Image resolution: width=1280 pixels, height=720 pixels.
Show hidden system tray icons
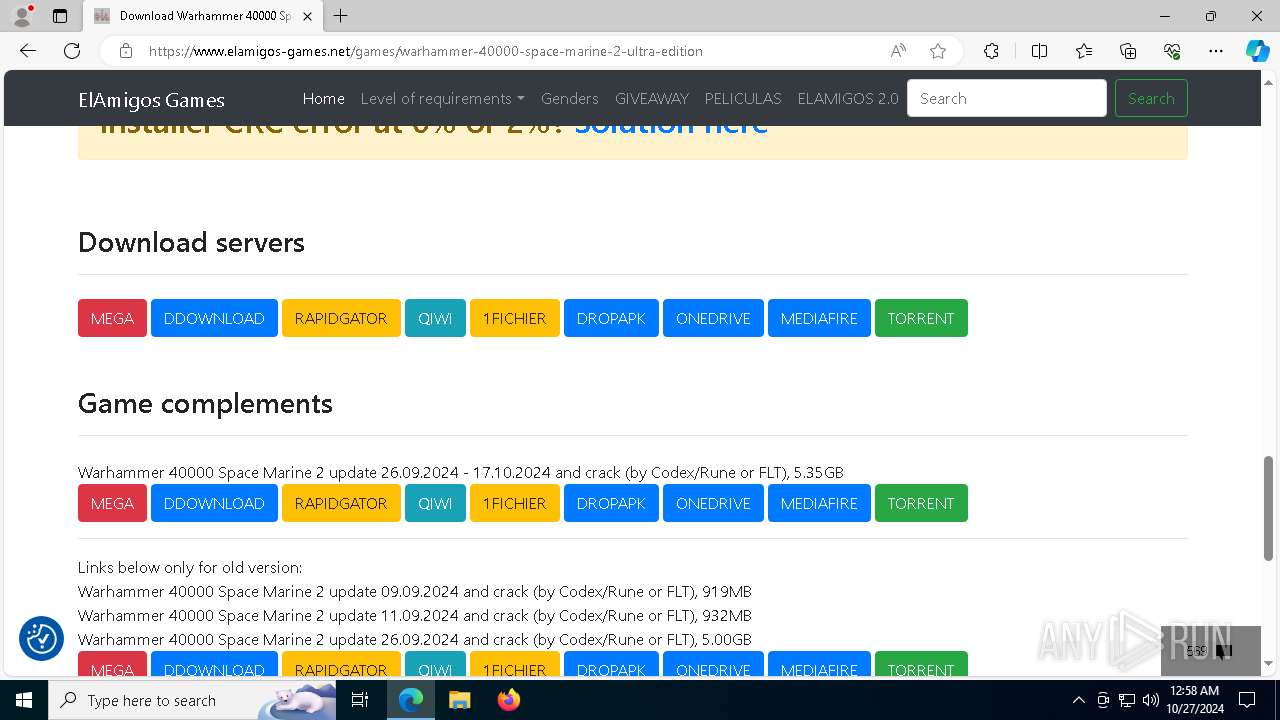click(x=1078, y=700)
